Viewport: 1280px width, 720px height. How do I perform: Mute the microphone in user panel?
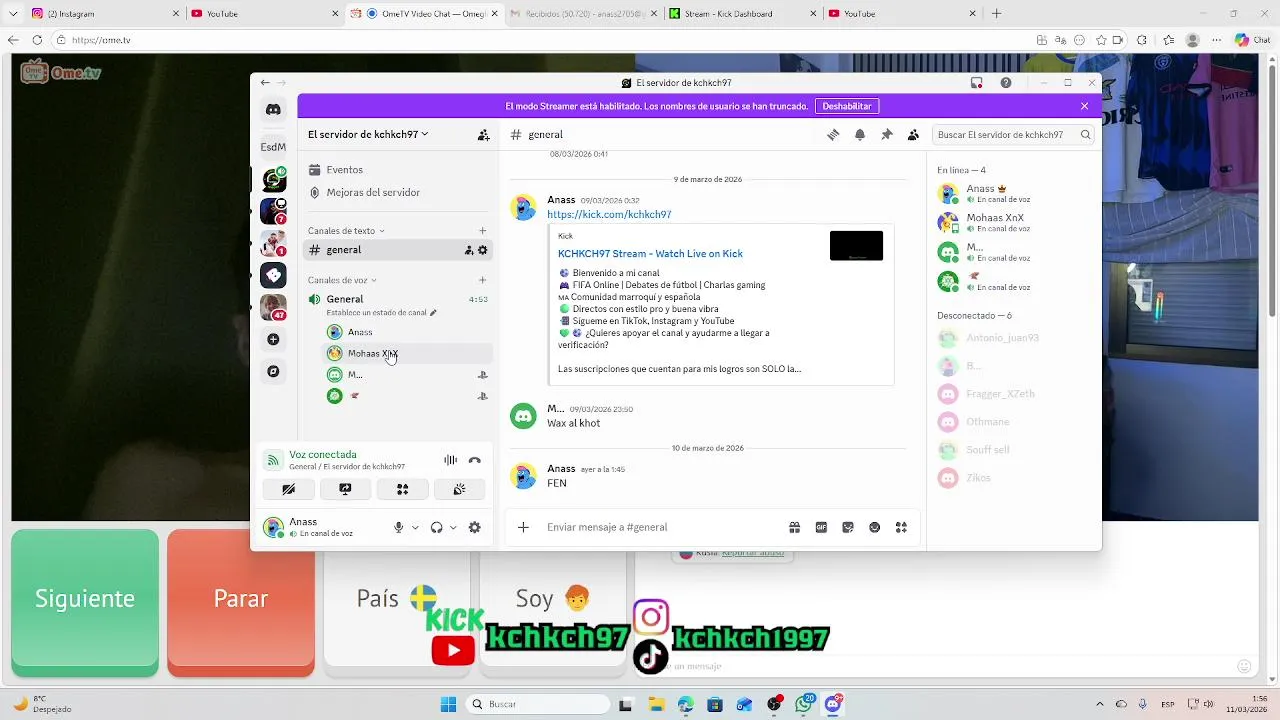pyautogui.click(x=399, y=527)
